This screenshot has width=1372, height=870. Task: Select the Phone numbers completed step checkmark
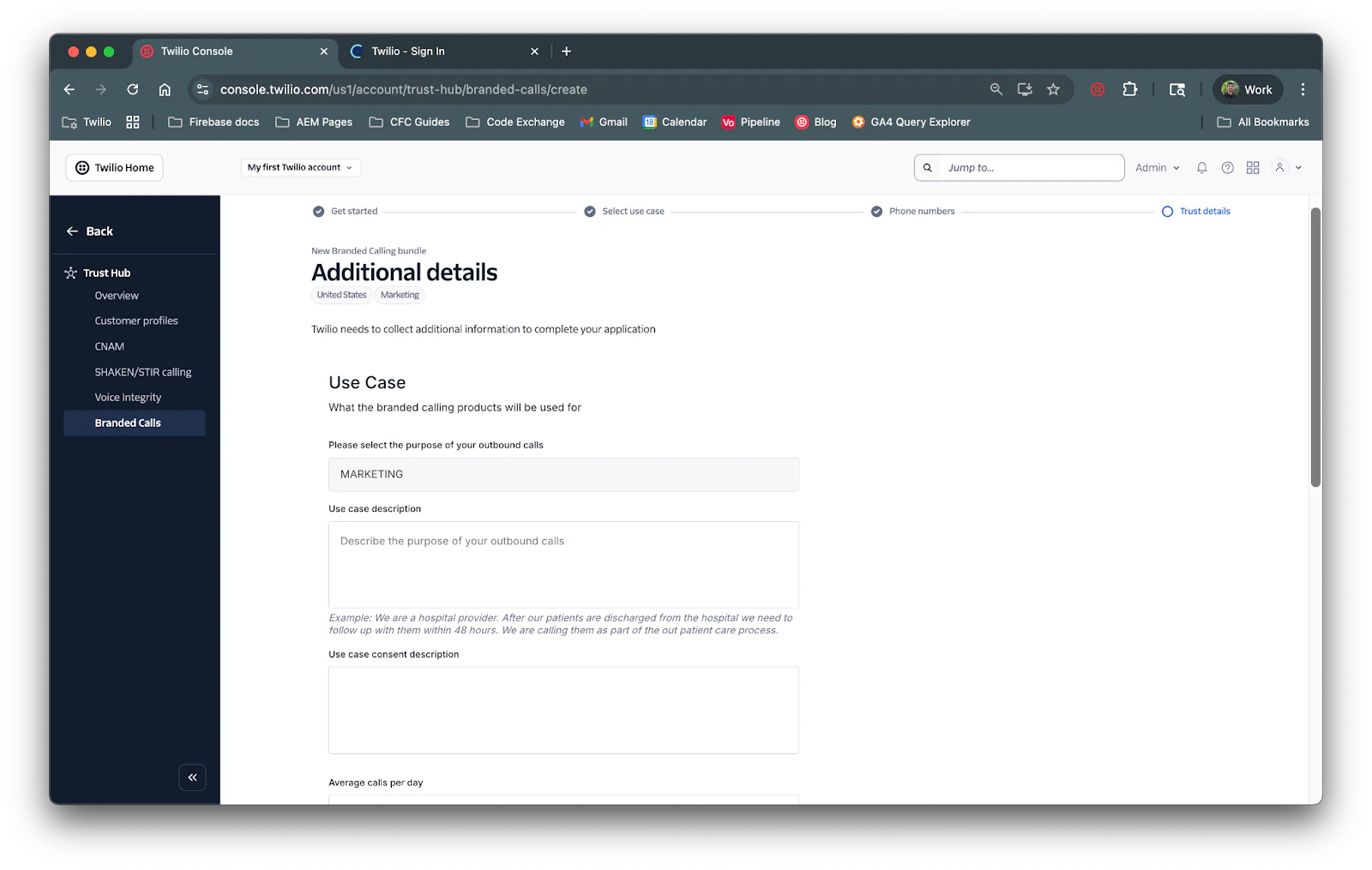(x=876, y=211)
